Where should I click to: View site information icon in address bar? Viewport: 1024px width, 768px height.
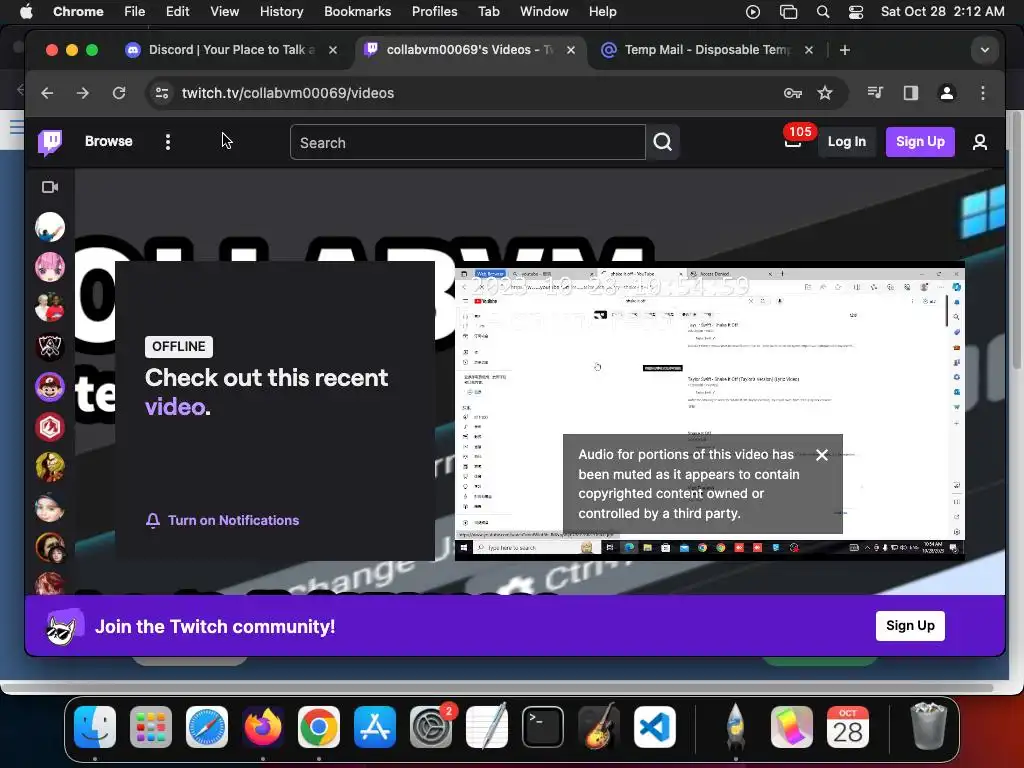point(162,93)
